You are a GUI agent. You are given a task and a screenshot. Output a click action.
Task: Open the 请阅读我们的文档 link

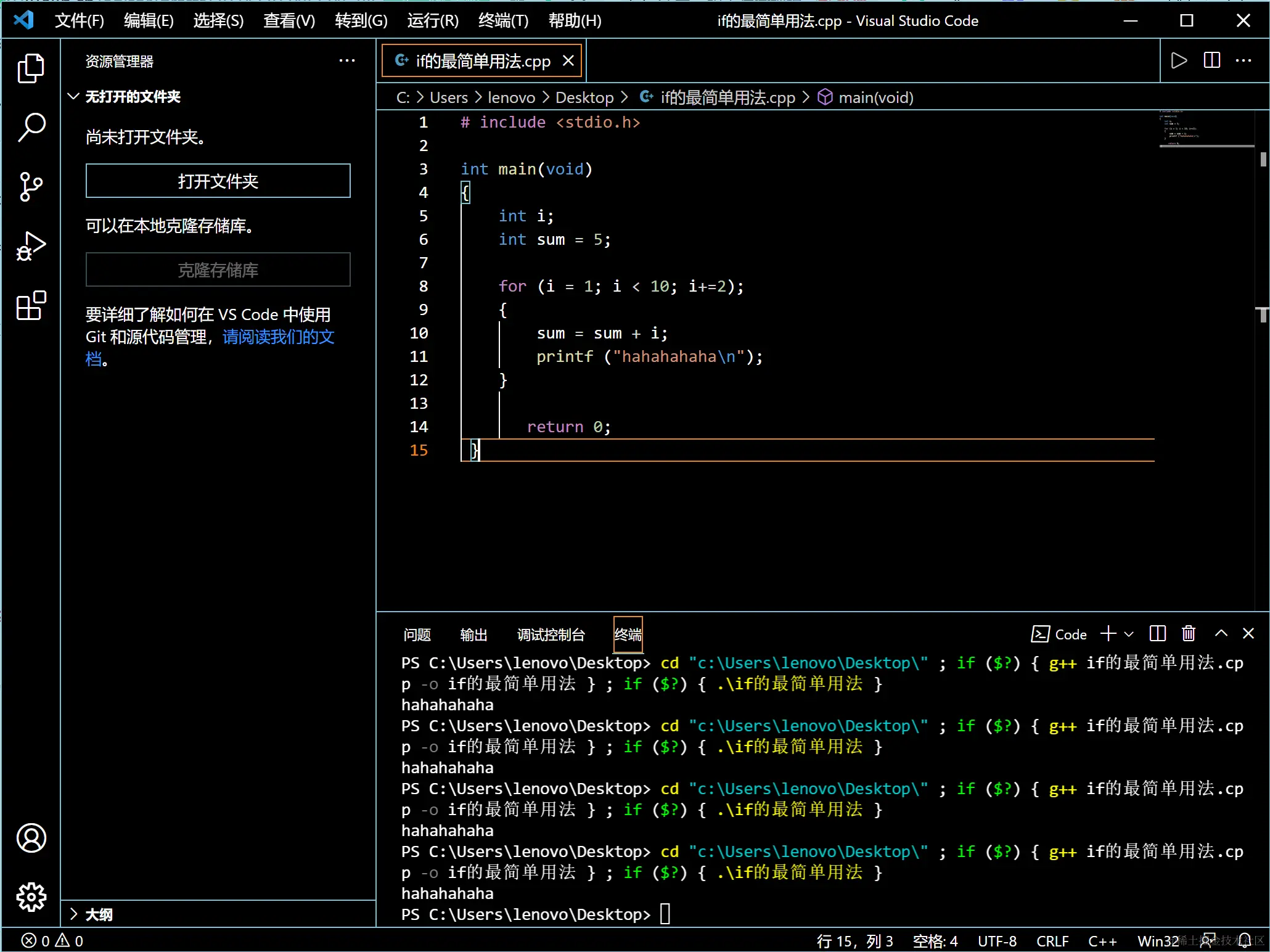click(277, 337)
